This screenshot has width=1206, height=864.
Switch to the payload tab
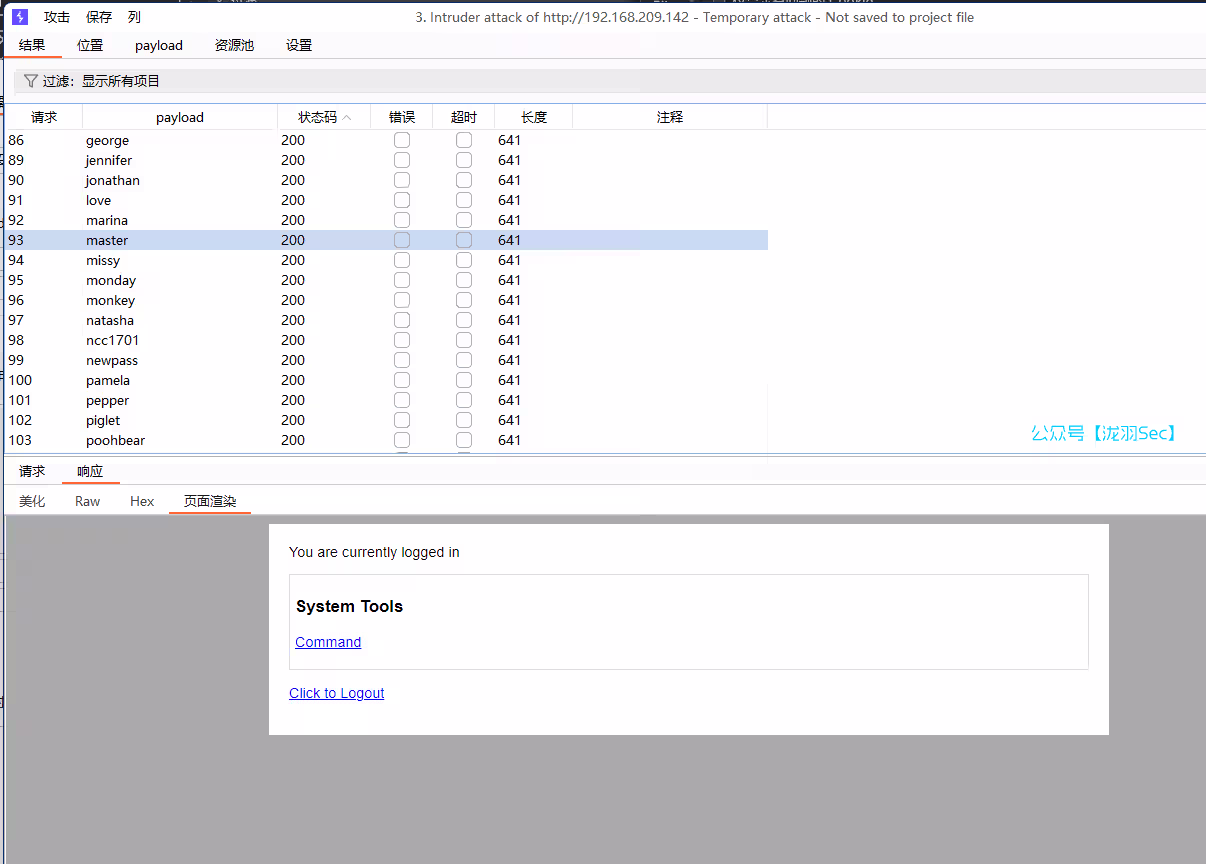(x=159, y=45)
